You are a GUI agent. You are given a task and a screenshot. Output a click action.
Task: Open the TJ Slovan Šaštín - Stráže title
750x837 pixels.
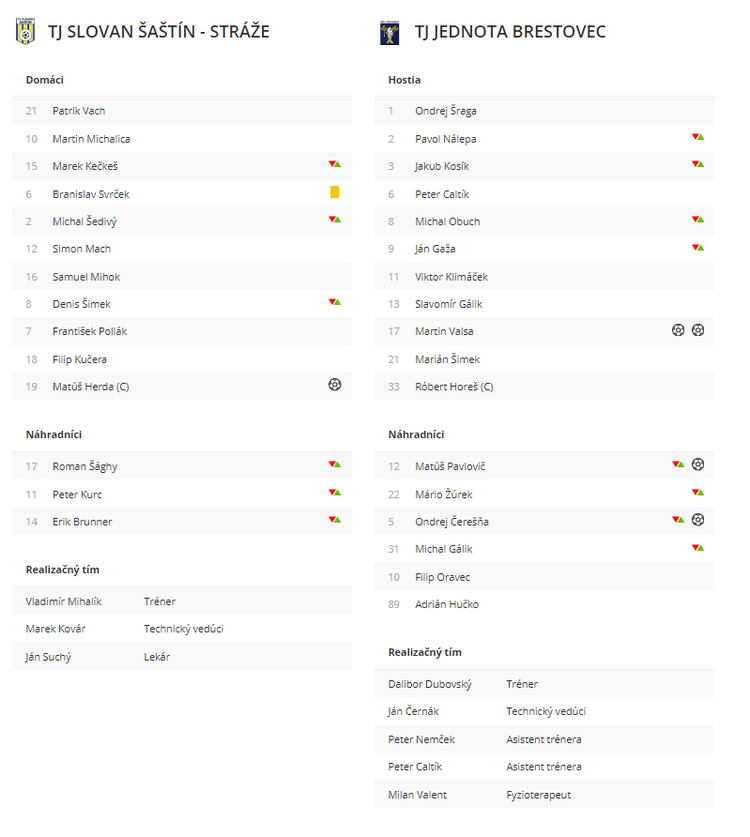point(159,31)
